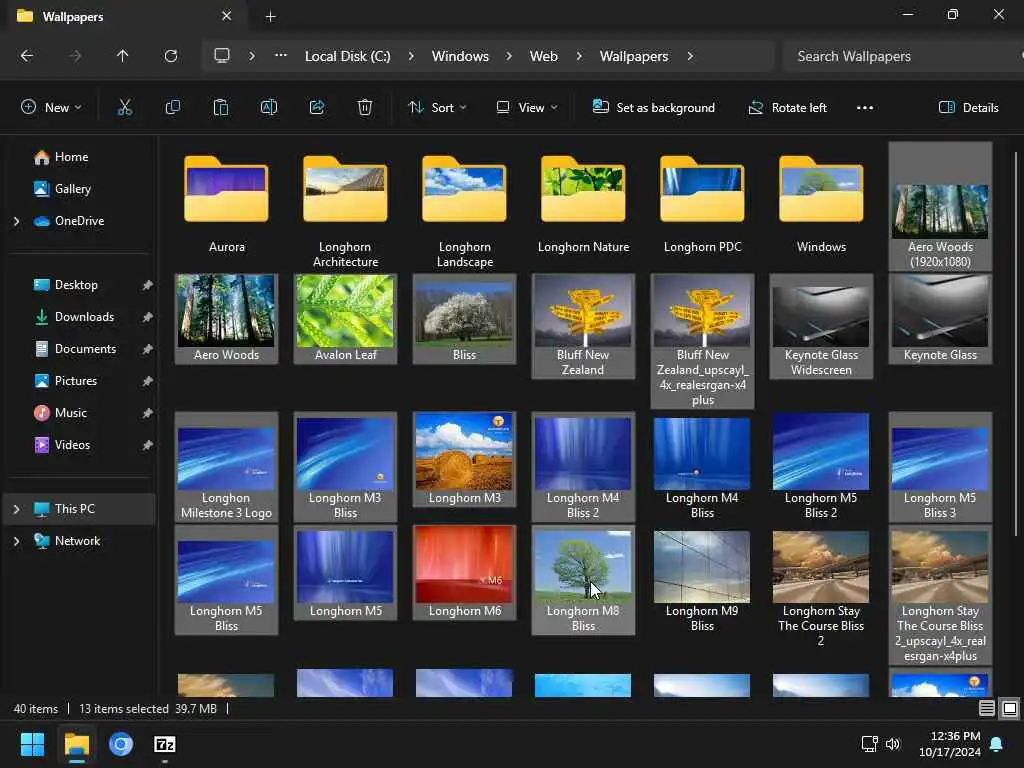This screenshot has height=768, width=1024.
Task: Click Rotate left button
Action: (787, 108)
